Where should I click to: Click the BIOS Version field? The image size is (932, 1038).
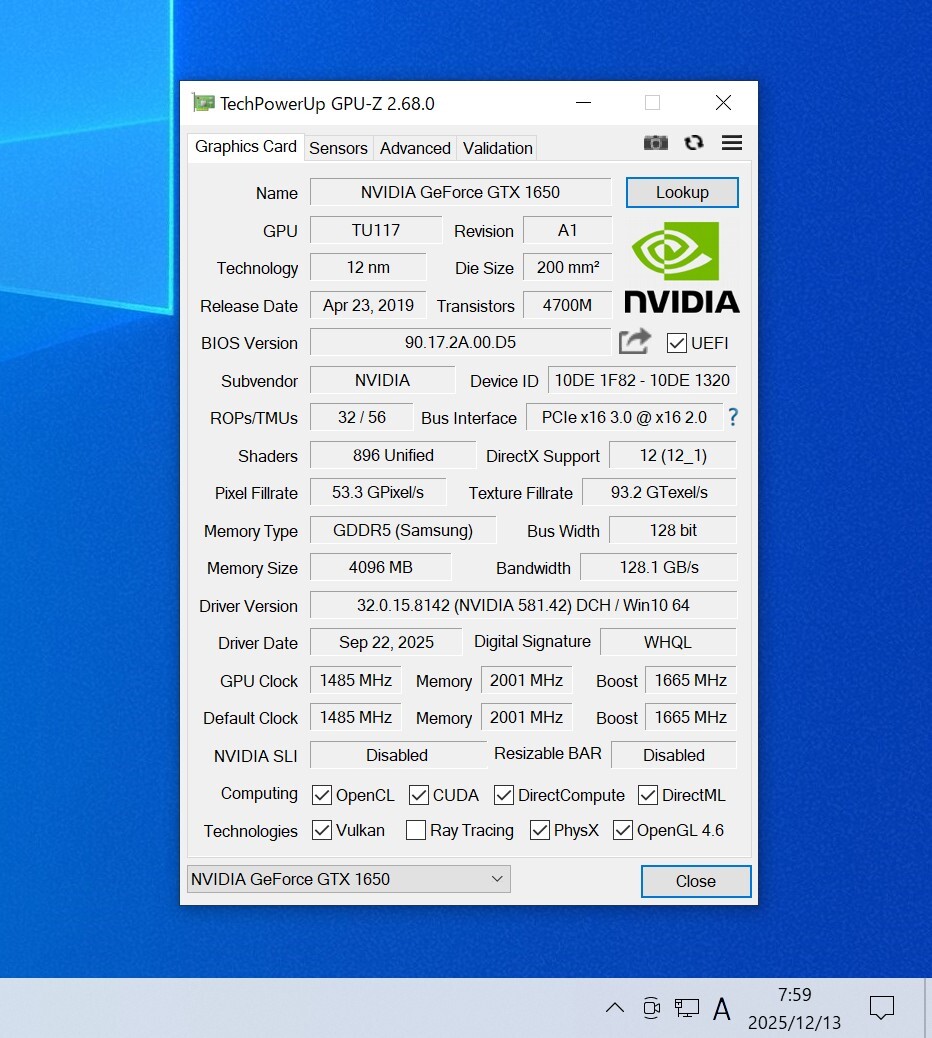pos(460,342)
